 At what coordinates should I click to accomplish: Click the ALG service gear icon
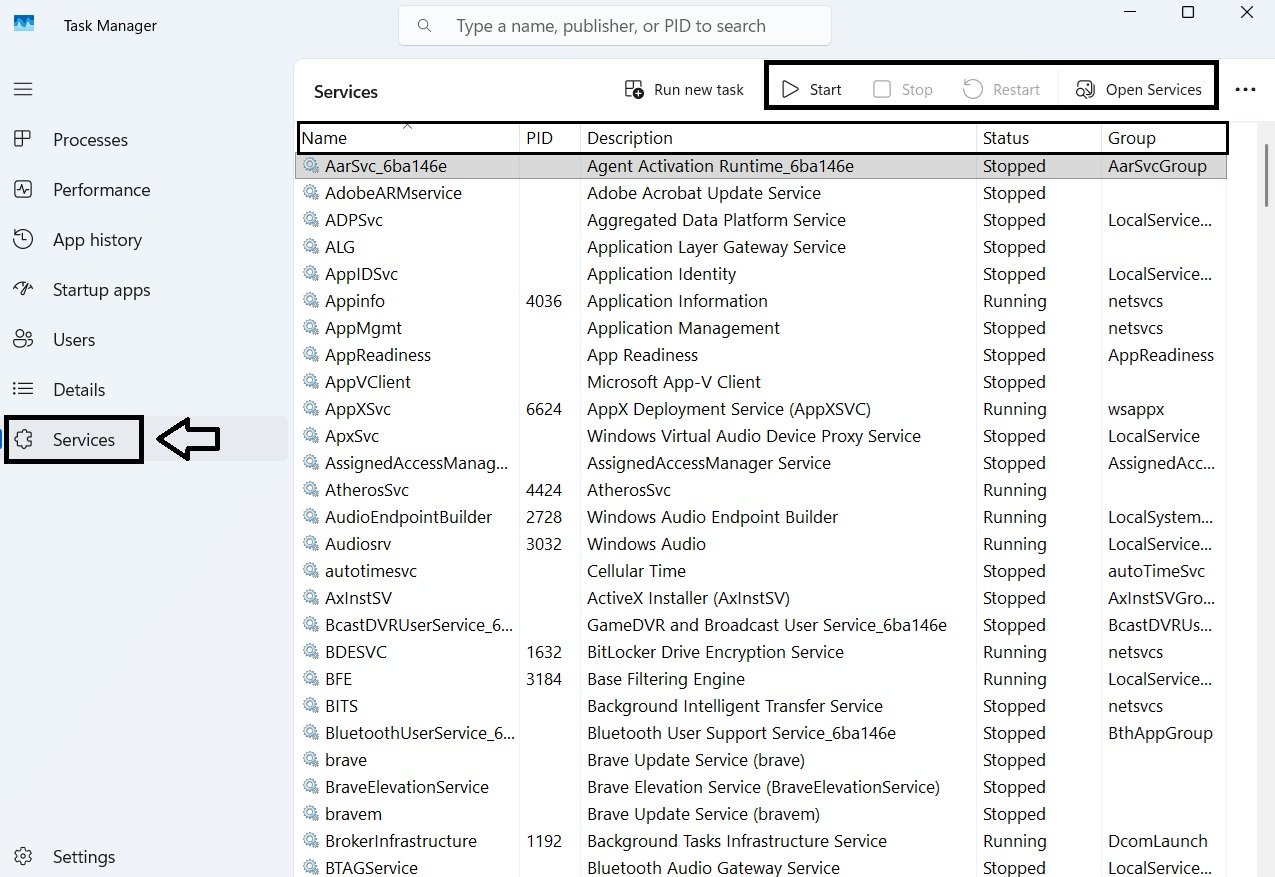pyautogui.click(x=311, y=247)
